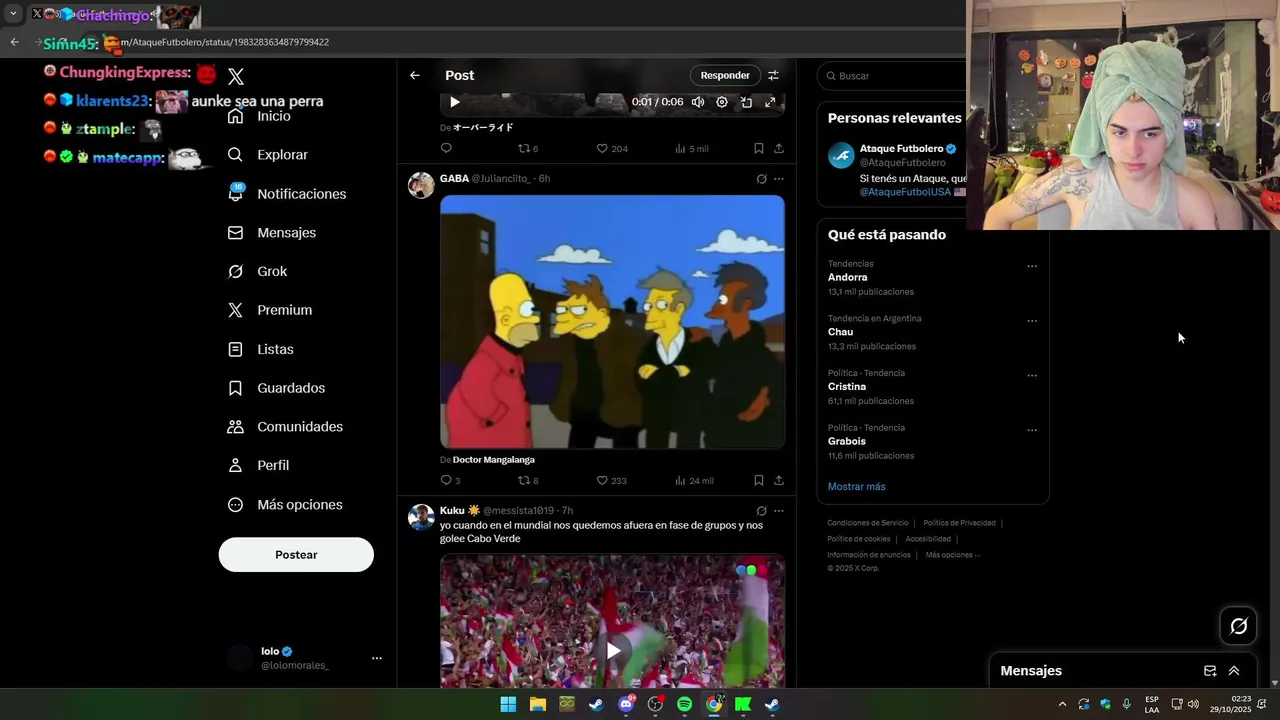Reply to GABA's post with 3 replies

pyautogui.click(x=450, y=480)
